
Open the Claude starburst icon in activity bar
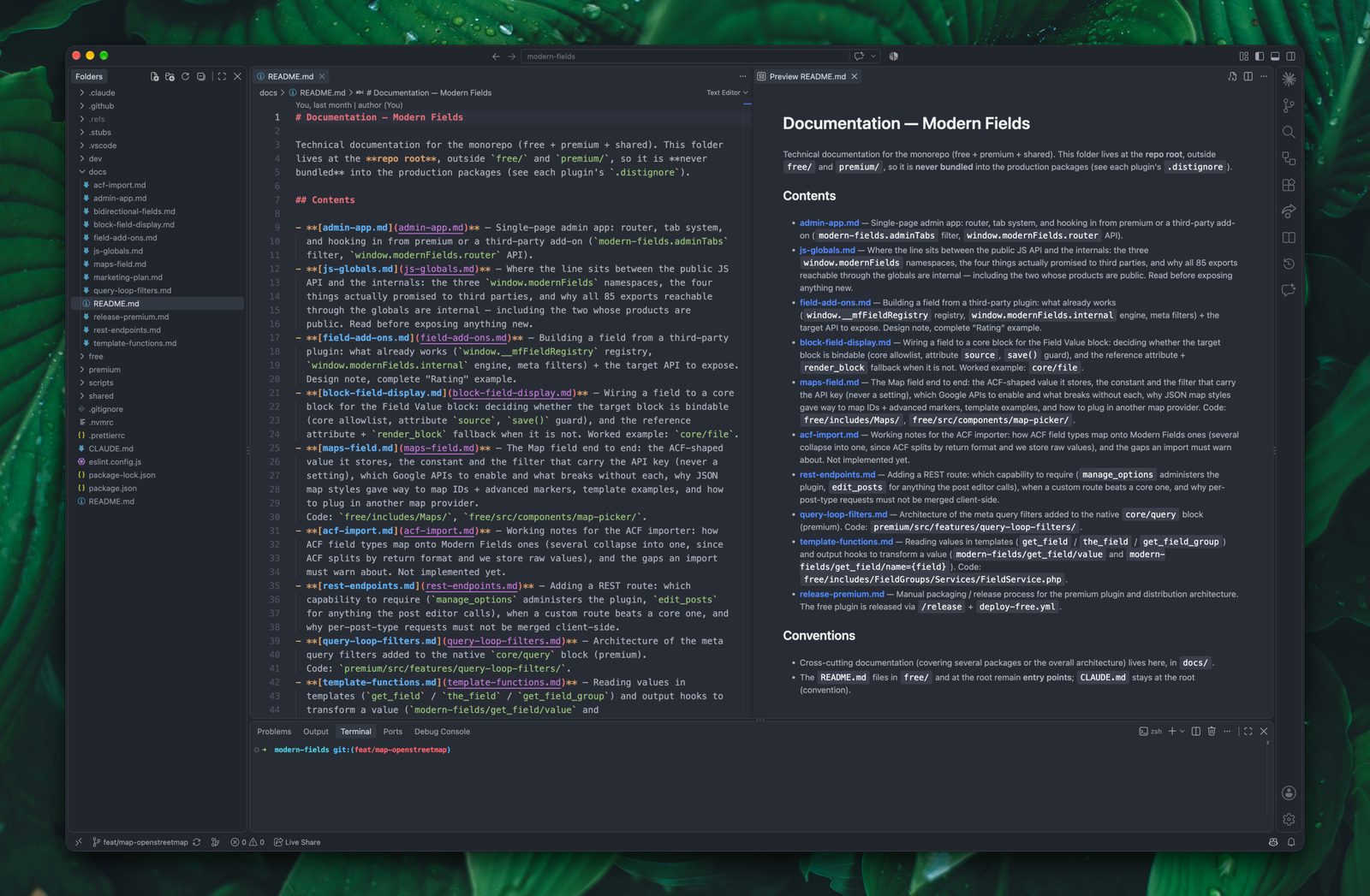[1289, 79]
